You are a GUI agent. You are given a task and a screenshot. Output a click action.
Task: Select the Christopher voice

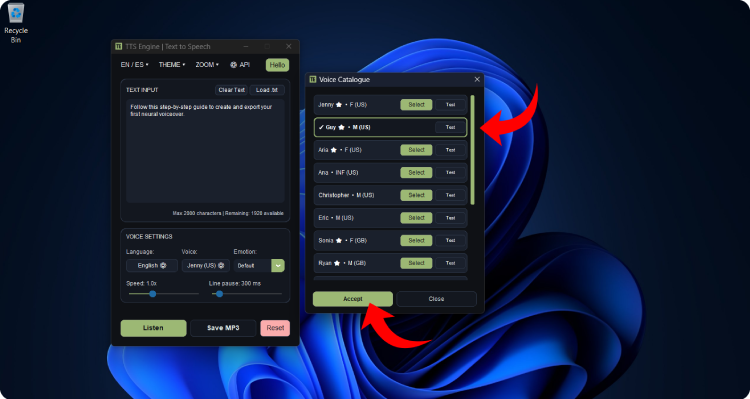pyautogui.click(x=416, y=195)
